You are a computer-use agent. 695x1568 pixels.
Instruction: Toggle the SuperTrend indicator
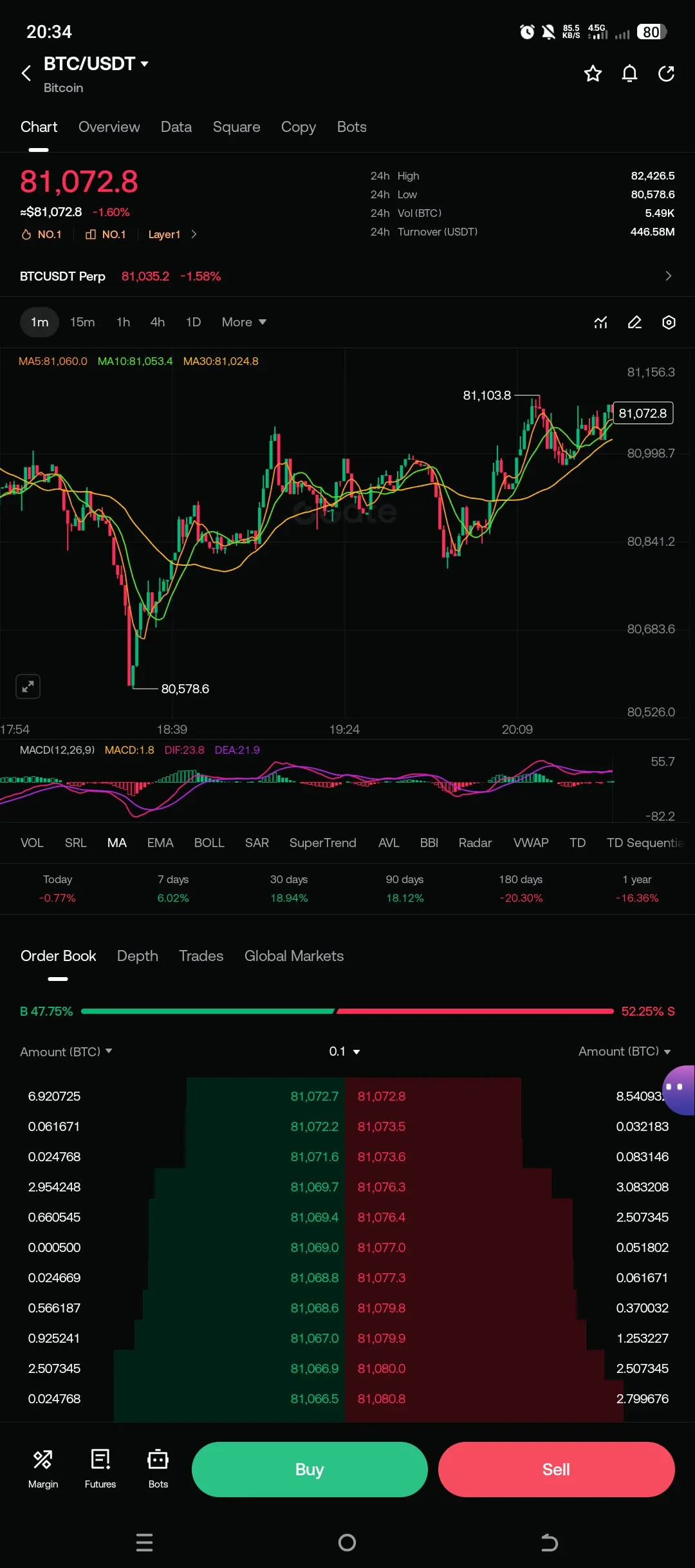tap(322, 843)
